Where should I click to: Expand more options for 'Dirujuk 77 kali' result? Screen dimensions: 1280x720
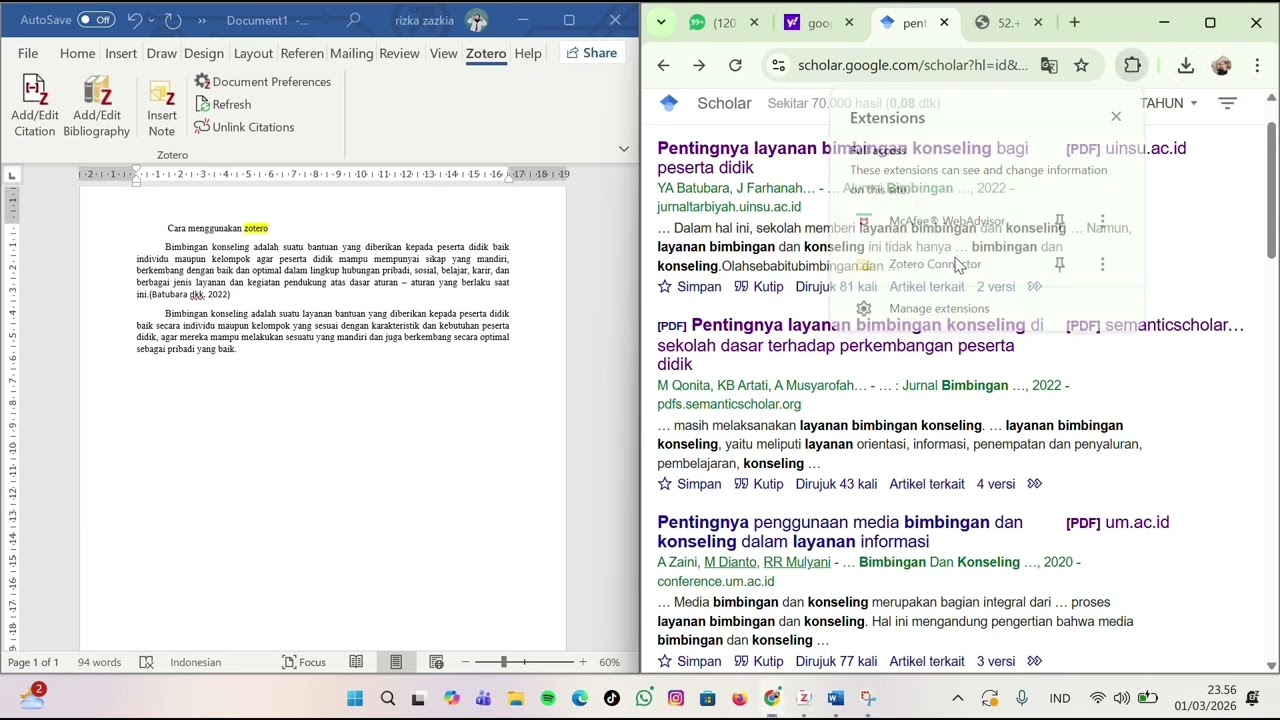(1035, 661)
